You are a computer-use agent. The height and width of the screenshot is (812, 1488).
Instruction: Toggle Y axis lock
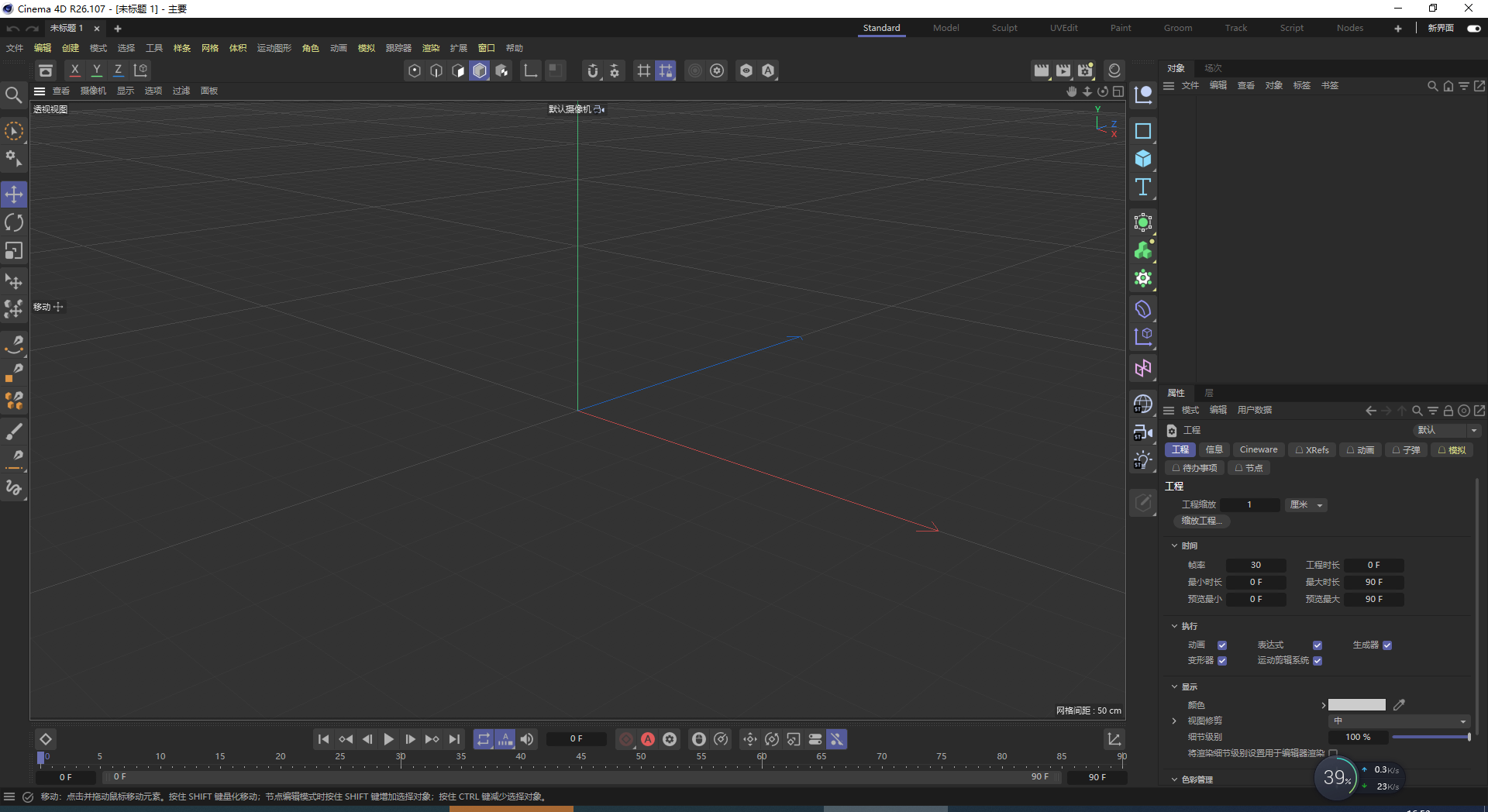pyautogui.click(x=96, y=71)
